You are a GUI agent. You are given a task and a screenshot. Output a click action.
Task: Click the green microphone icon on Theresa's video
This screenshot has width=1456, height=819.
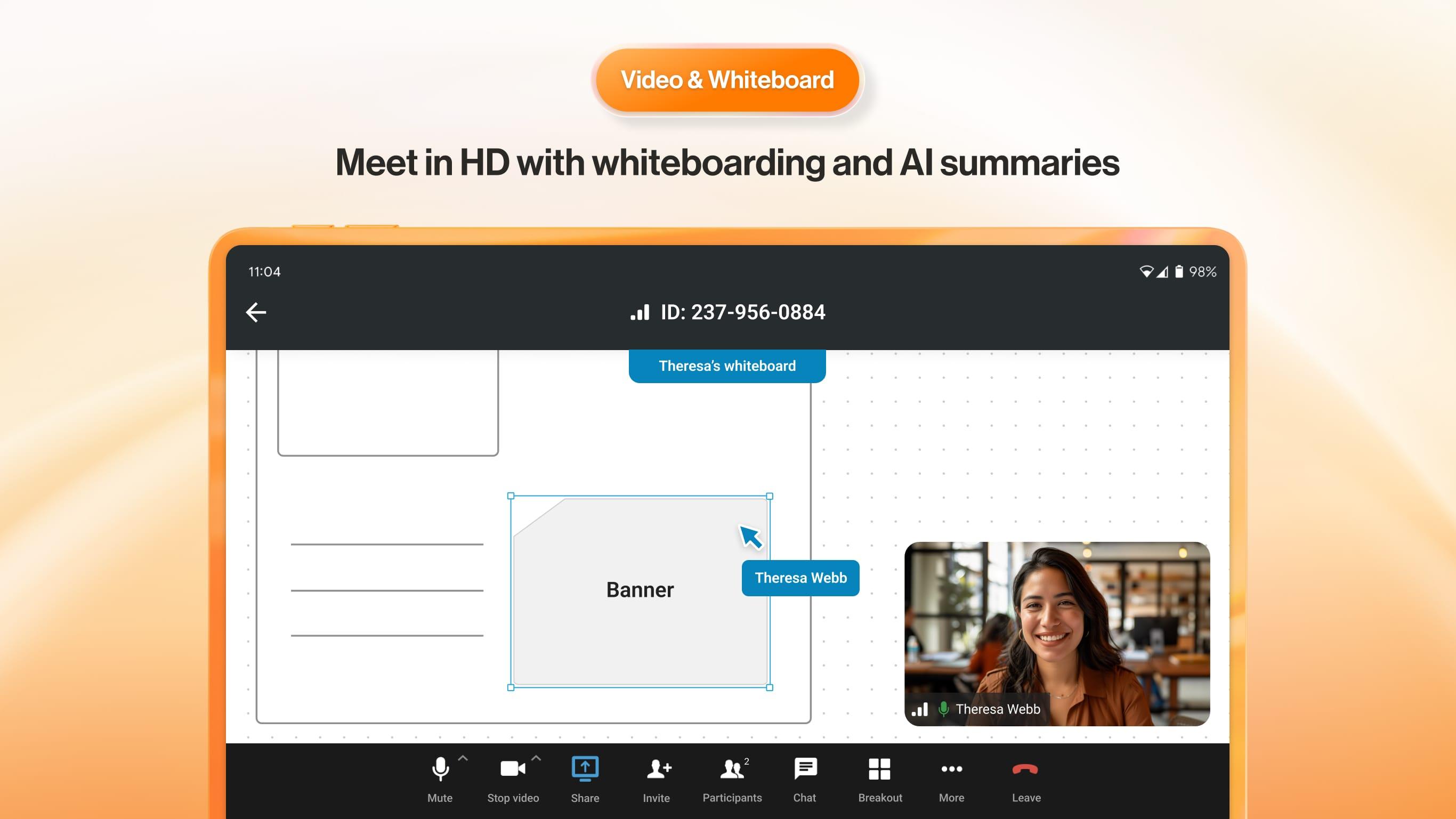point(943,709)
